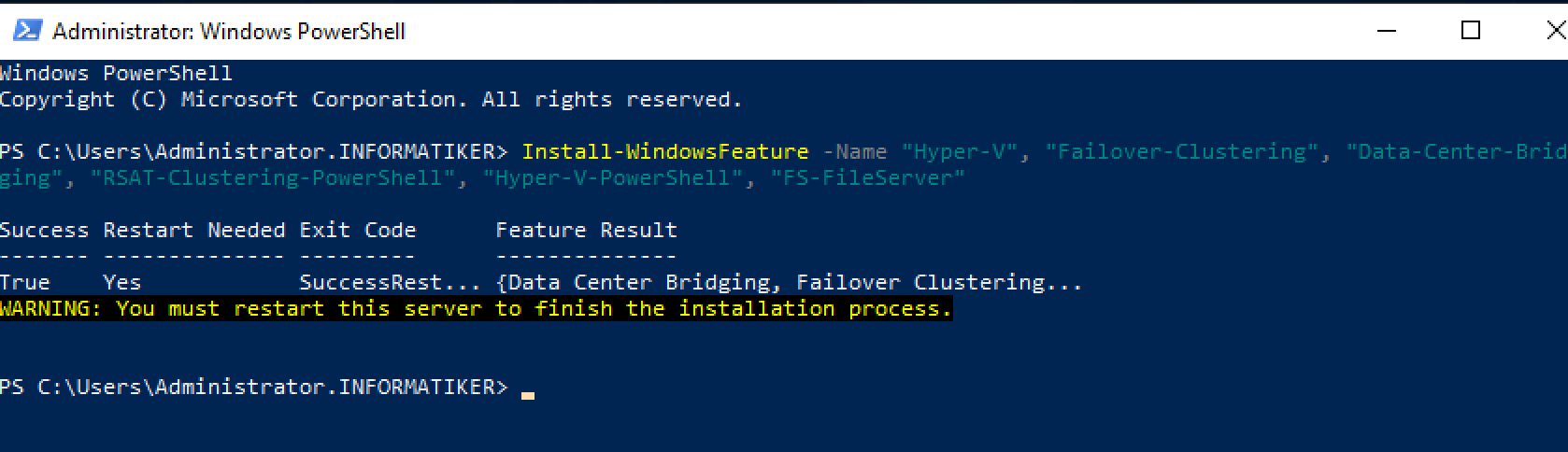Click the Install-WindowsFeature command text
Screen dimensions: 1568x452
(665, 151)
